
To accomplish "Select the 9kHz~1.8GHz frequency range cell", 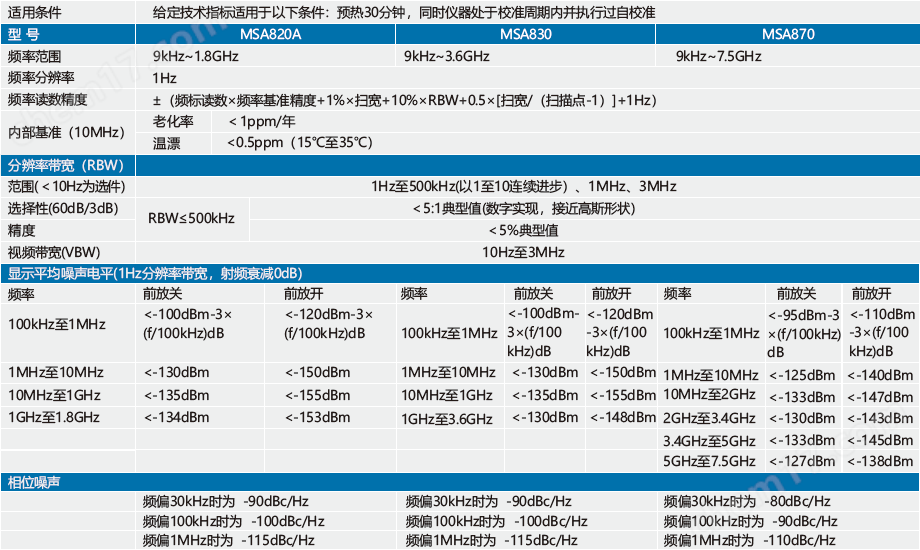I will coord(195,56).
